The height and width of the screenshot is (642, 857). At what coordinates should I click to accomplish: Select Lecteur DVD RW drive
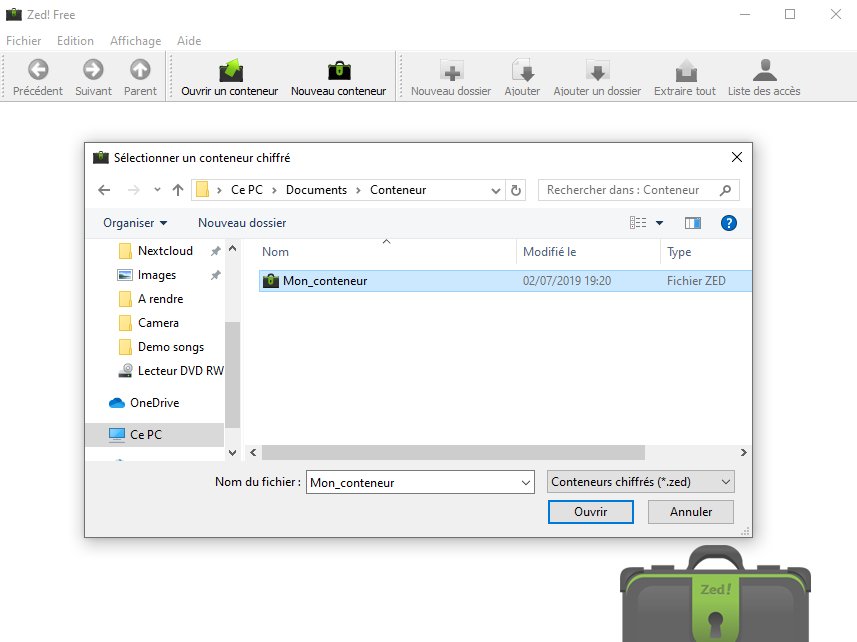pyautogui.click(x=171, y=371)
